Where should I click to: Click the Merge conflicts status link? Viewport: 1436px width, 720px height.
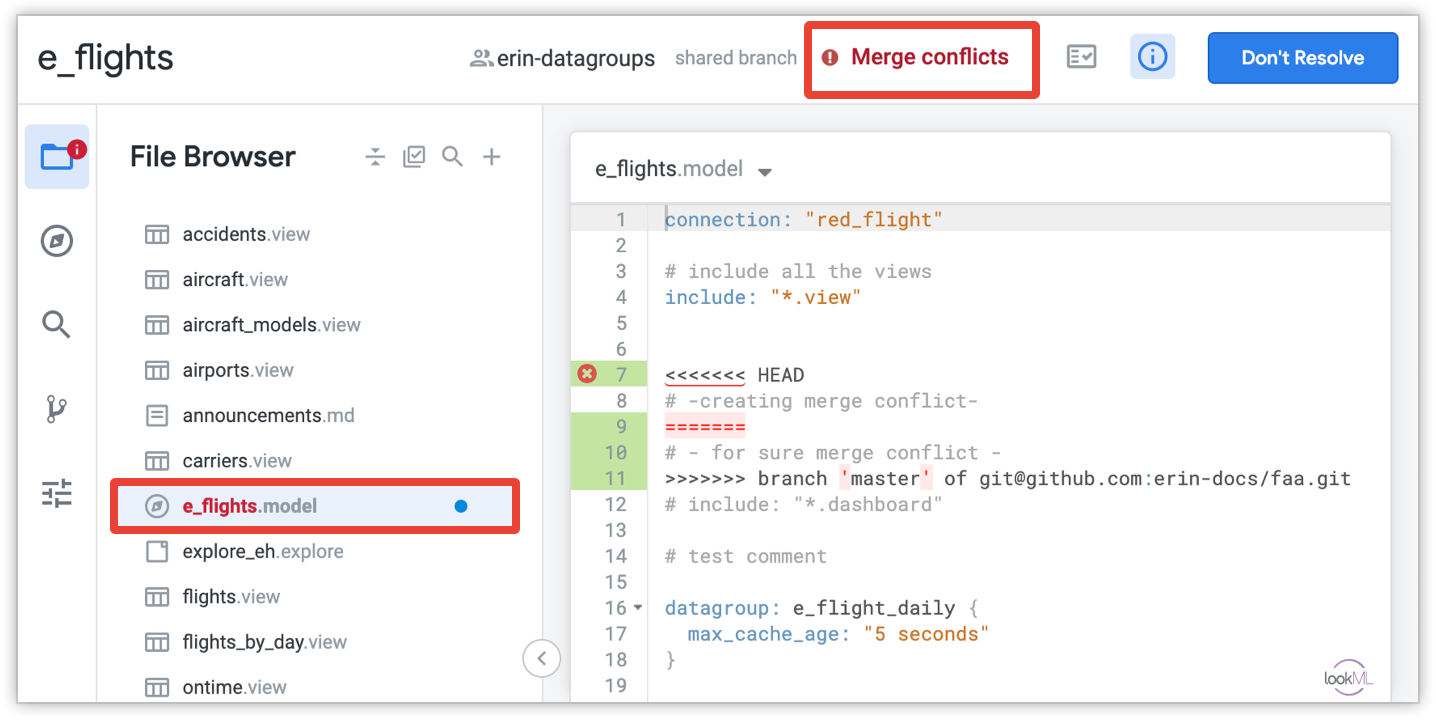tap(929, 58)
